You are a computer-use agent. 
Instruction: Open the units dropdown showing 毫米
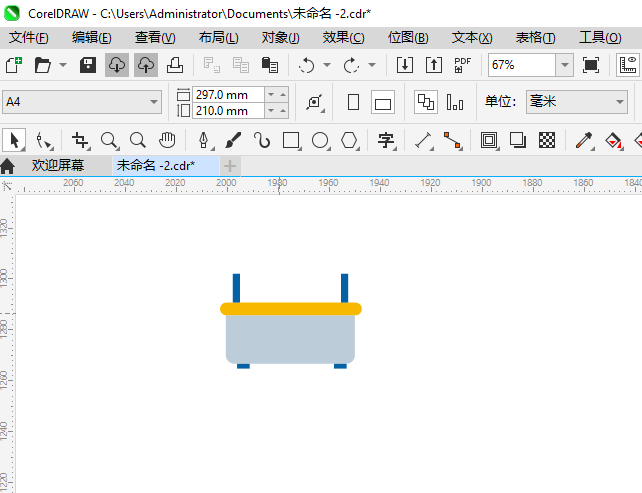576,102
